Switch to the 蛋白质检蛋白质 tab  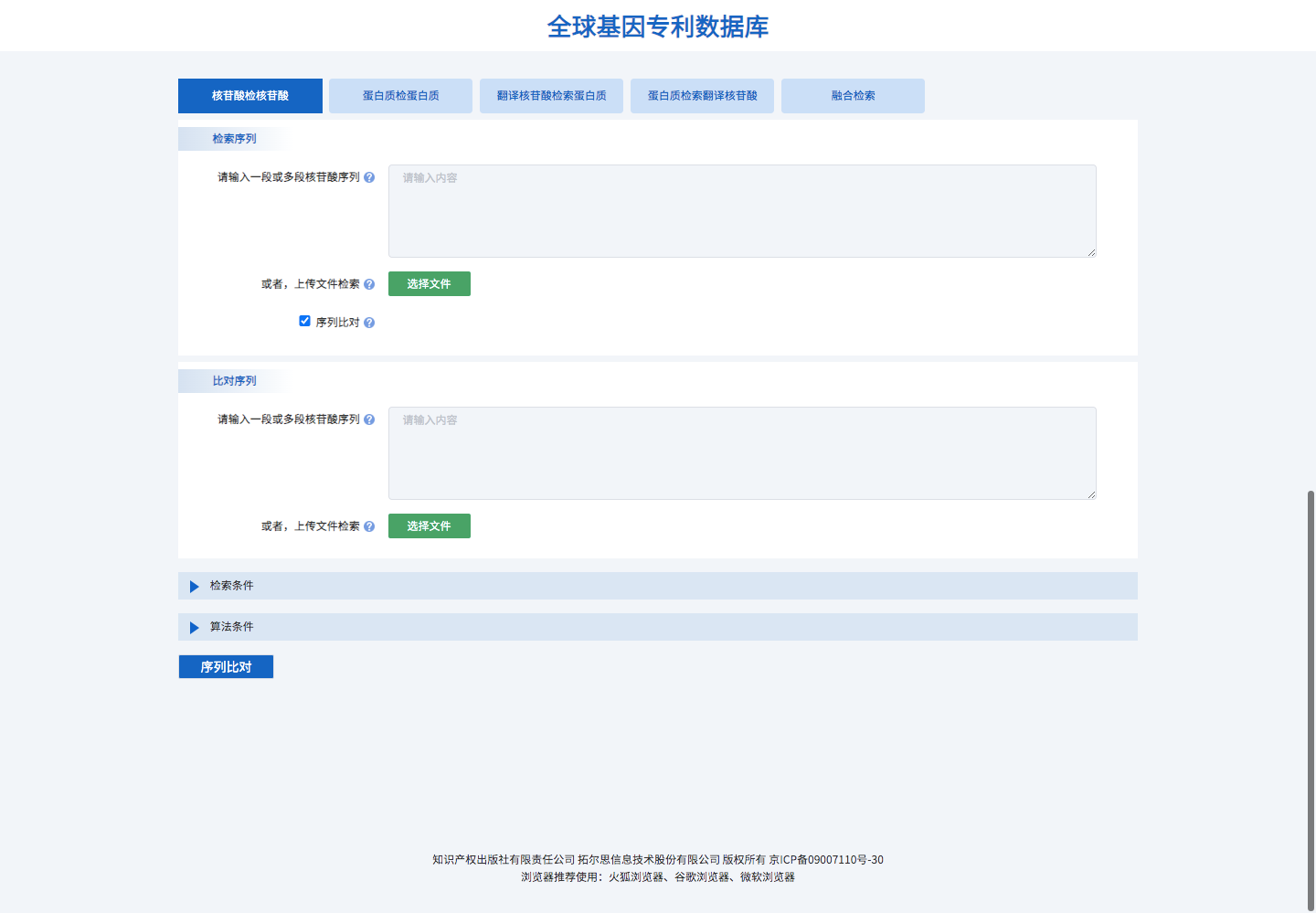(400, 96)
